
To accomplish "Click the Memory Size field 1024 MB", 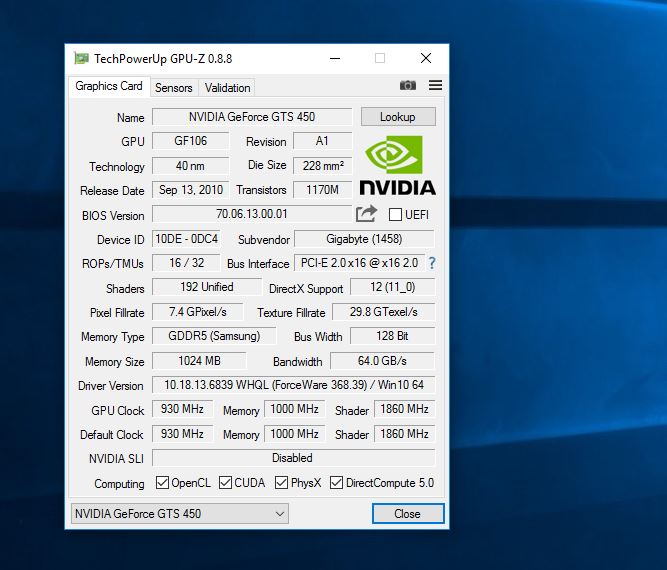I will click(x=199, y=361).
